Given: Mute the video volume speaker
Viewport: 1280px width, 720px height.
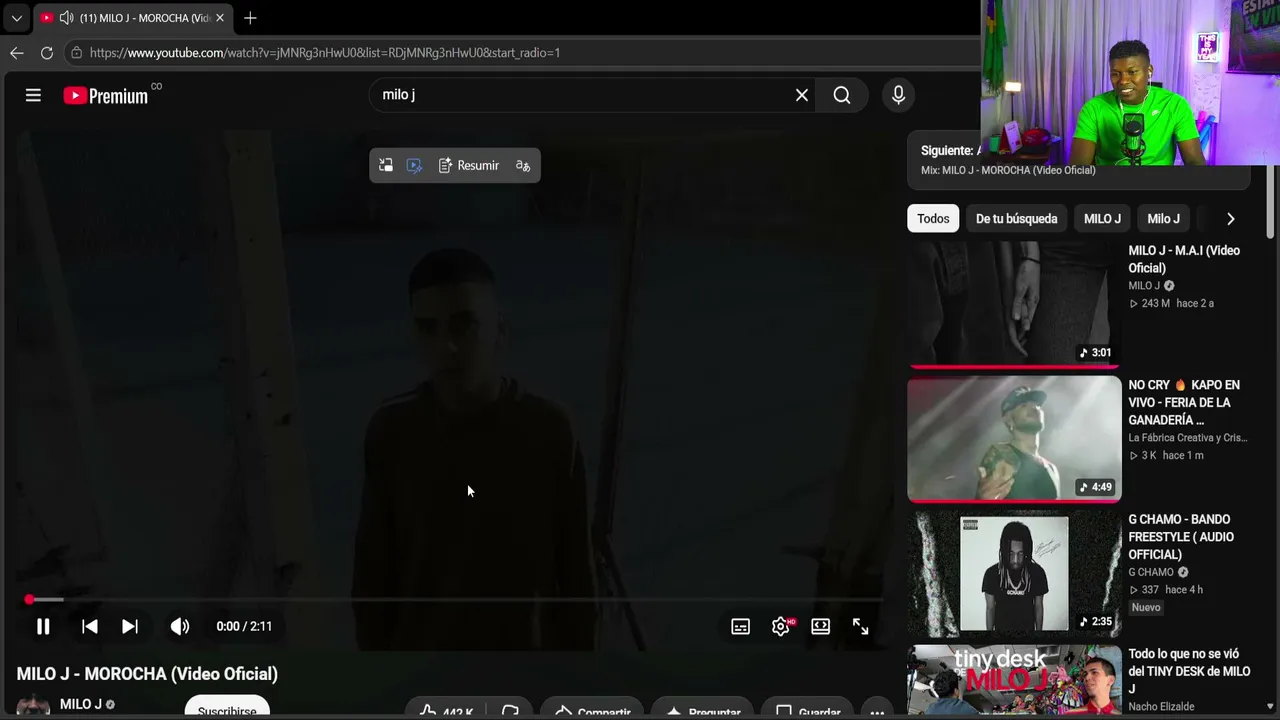Looking at the screenshot, I should [x=180, y=626].
